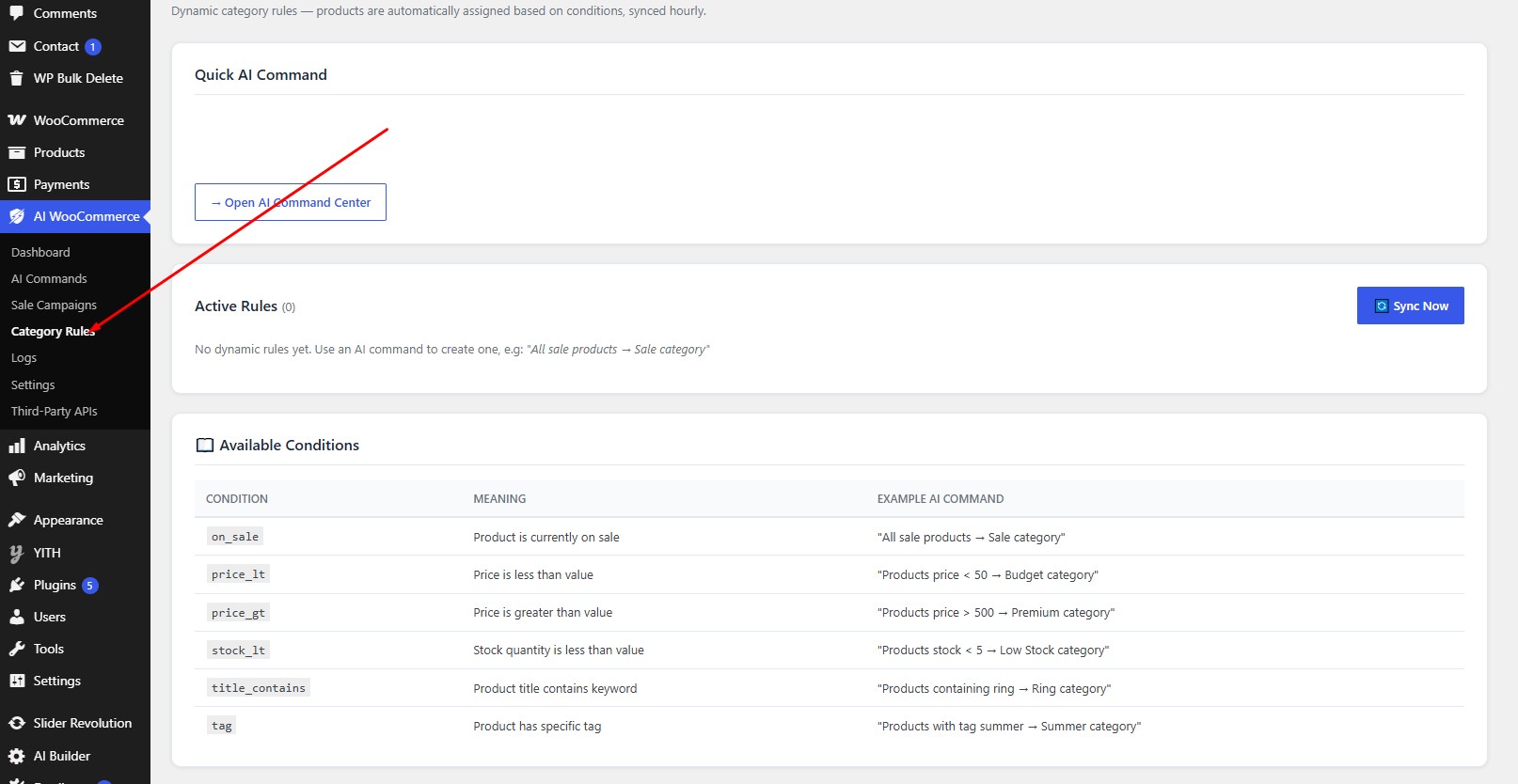Click the Slider Revolution refresh icon
Image resolution: width=1518 pixels, height=784 pixels.
click(17, 723)
